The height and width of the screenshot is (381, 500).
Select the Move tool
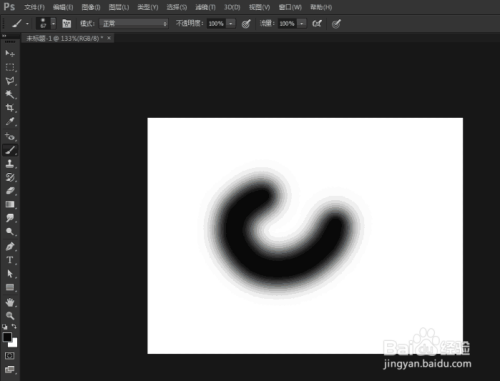pos(10,54)
